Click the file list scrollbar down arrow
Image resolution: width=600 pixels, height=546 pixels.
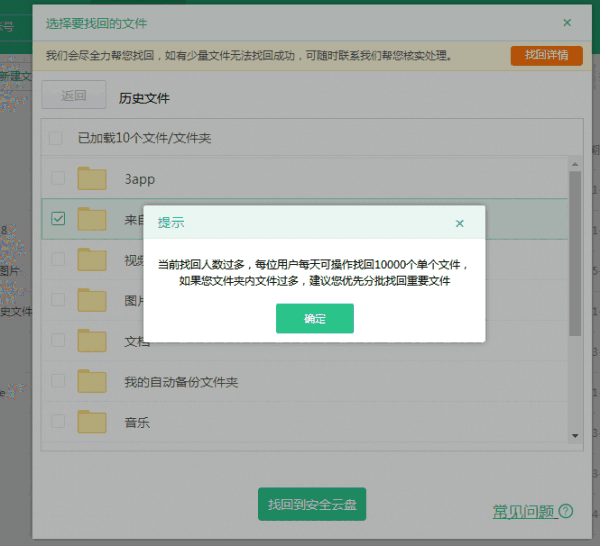(575, 436)
